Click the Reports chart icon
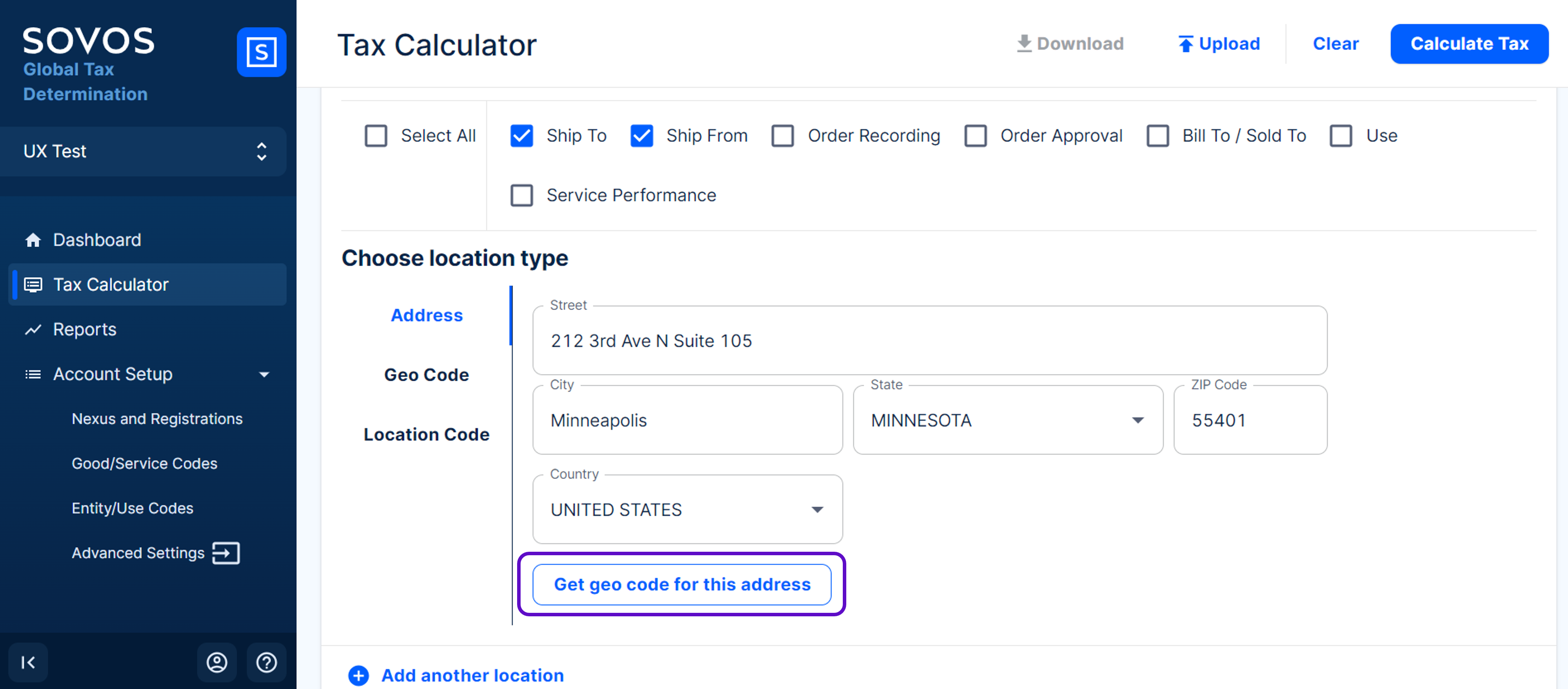This screenshot has height=689, width=1568. 33,330
